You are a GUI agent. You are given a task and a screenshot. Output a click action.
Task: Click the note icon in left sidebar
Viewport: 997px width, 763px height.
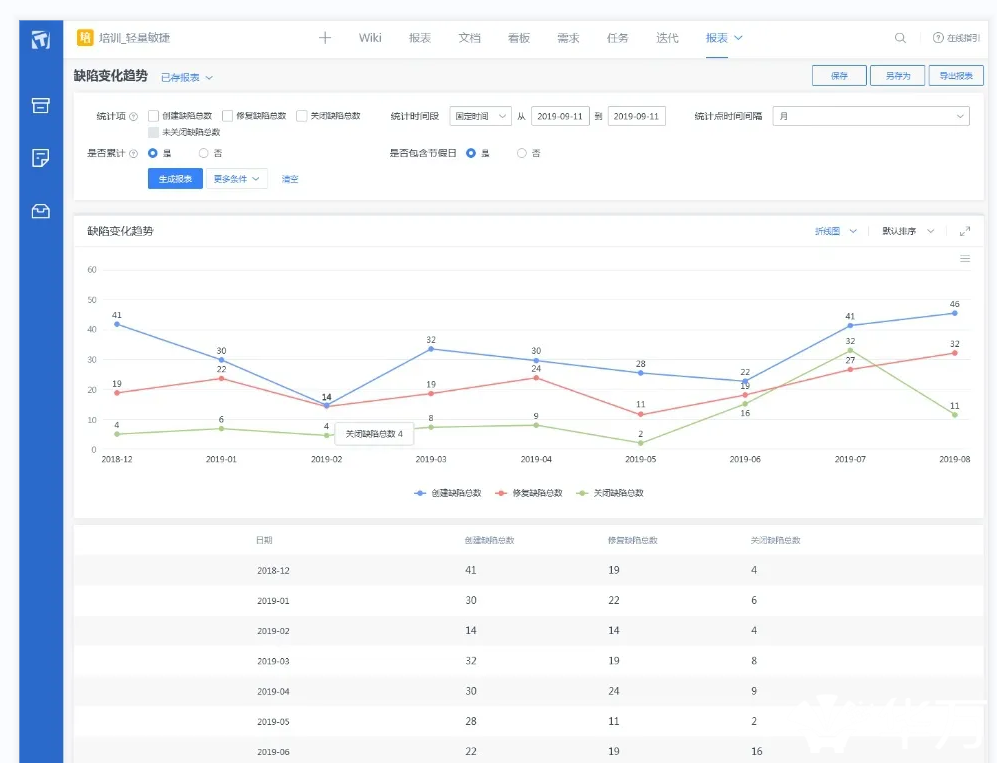(41, 158)
